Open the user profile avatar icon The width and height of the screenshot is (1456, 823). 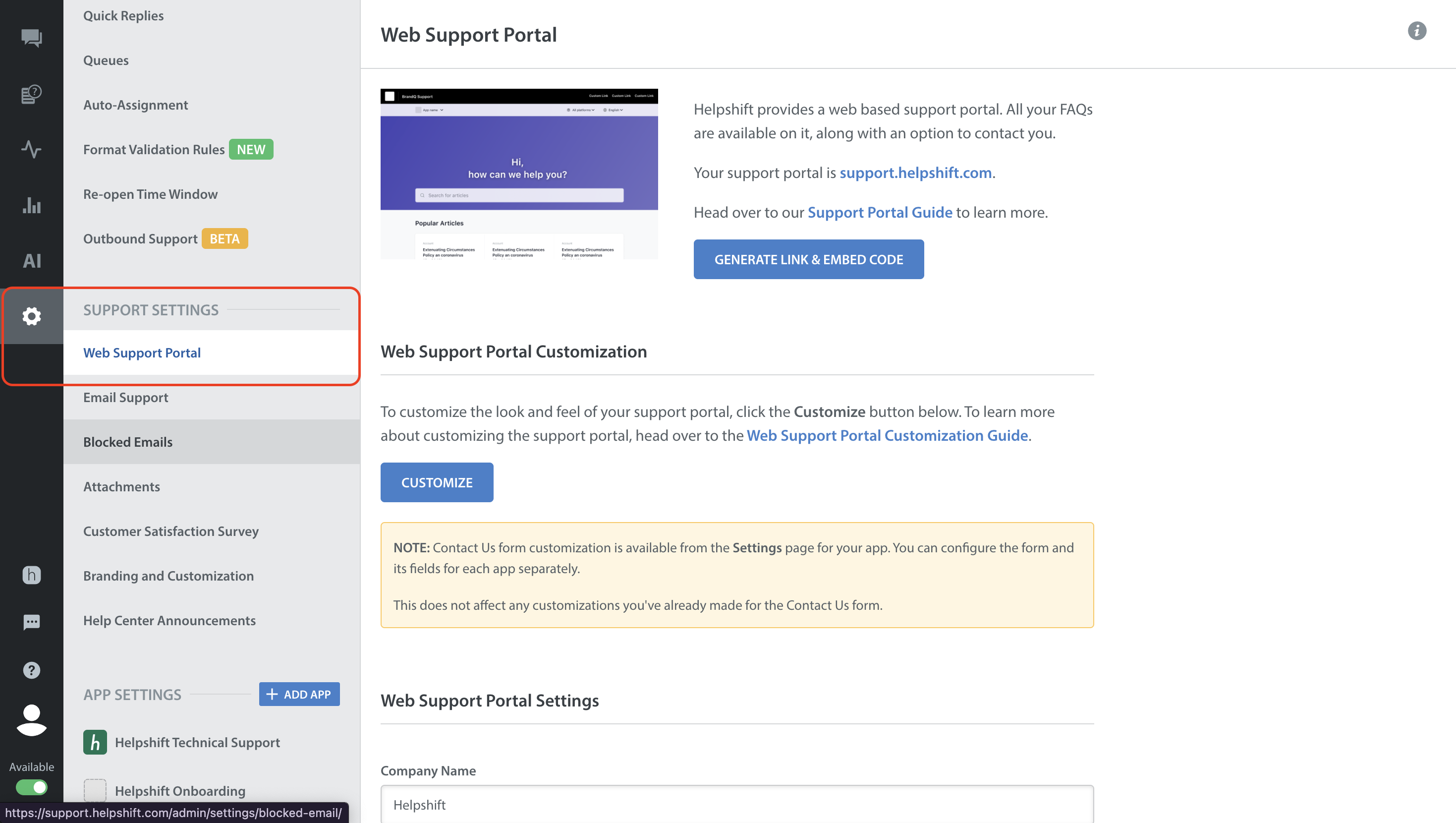coord(32,720)
